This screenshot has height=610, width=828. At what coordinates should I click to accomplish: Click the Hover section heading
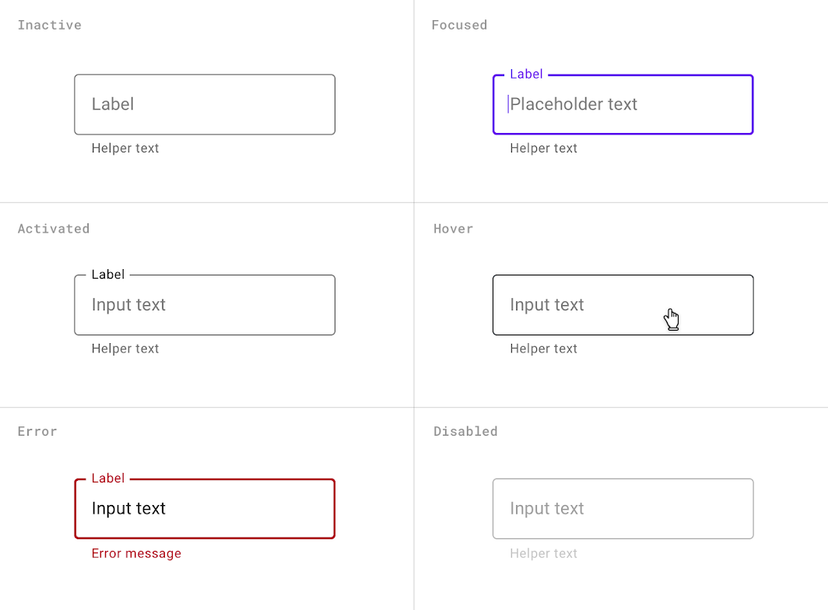[x=452, y=228]
